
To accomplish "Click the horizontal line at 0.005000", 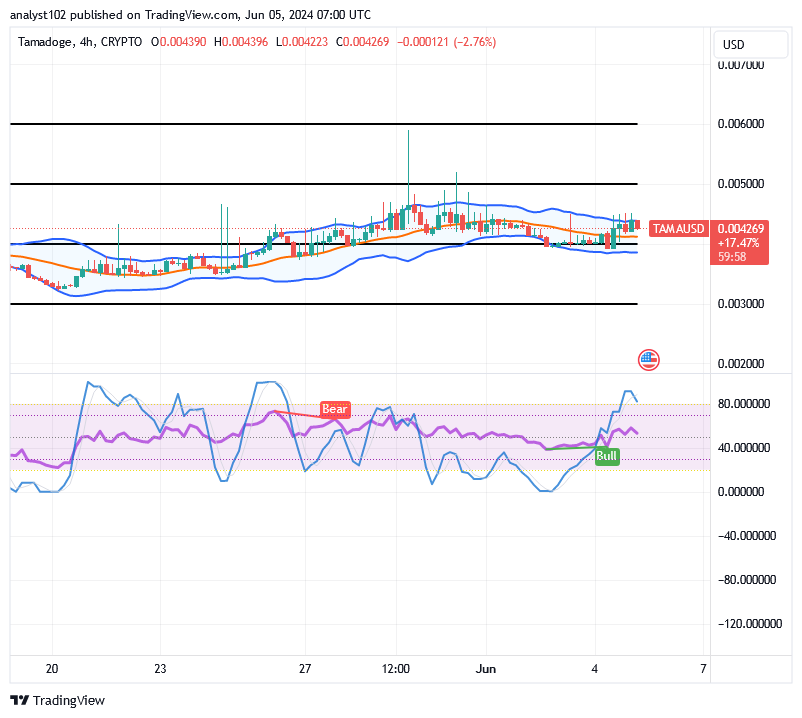I will [x=324, y=184].
